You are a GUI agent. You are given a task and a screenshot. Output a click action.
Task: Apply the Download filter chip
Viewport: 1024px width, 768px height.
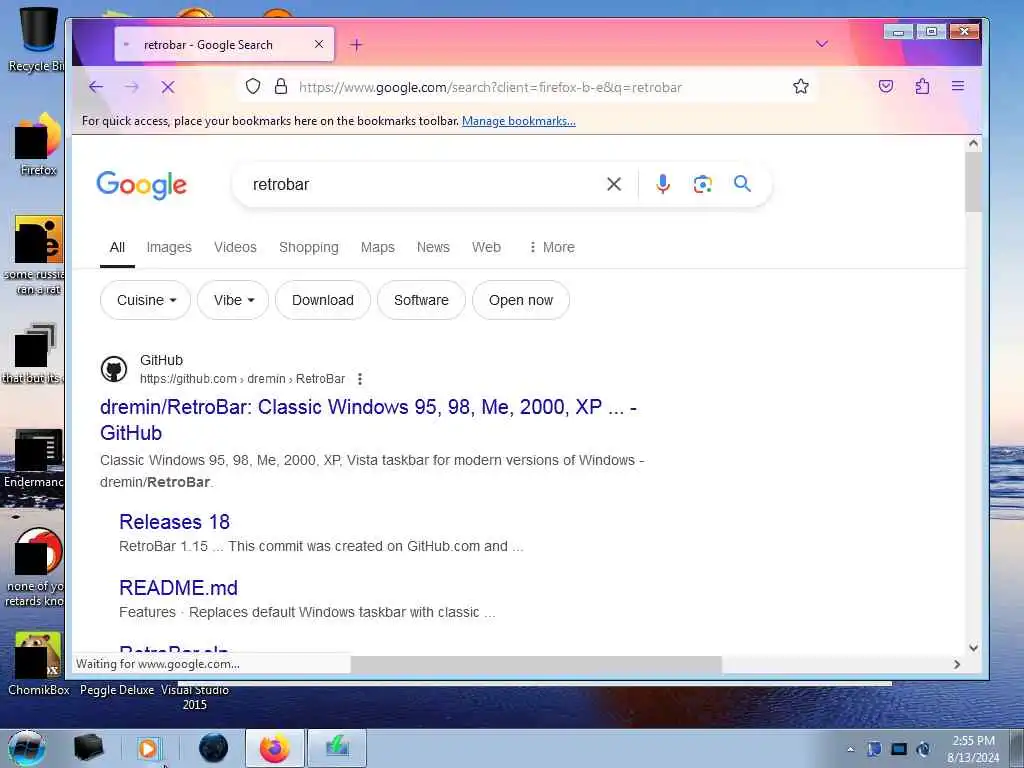(x=323, y=300)
